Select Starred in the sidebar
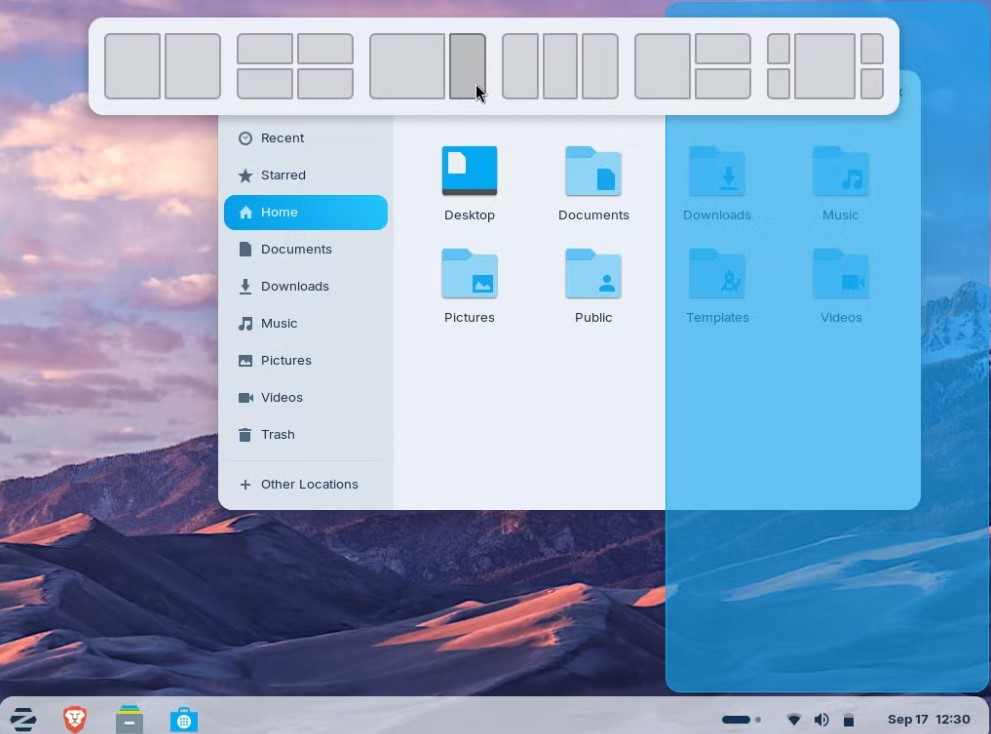This screenshot has height=734, width=991. click(283, 175)
